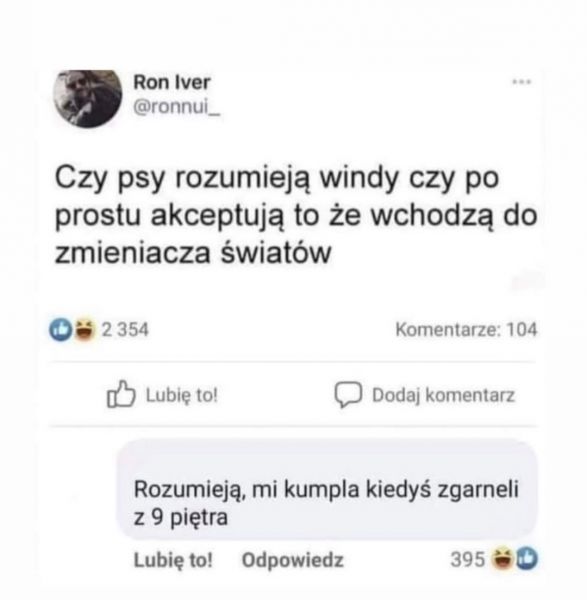Open the Komentarze: 104 comments list
Image resolution: width=587 pixels, height=600 pixels.
pyautogui.click(x=466, y=329)
